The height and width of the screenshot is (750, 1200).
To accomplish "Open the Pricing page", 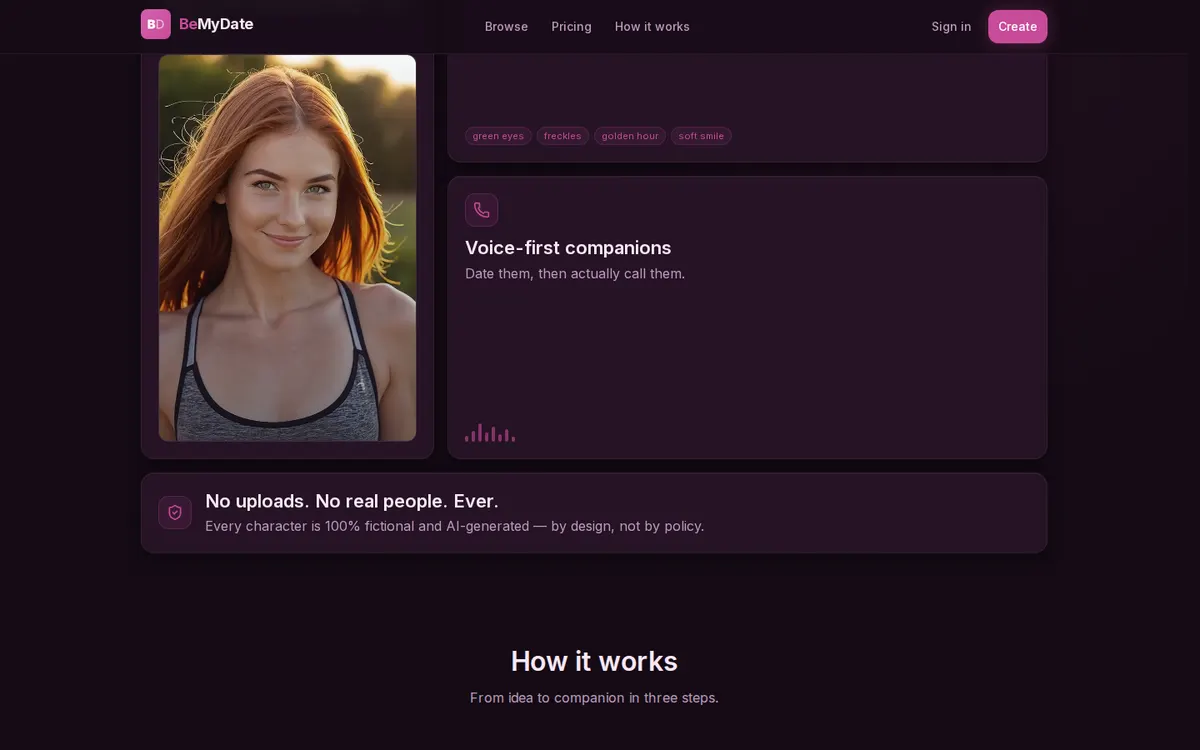I will click(x=571, y=27).
